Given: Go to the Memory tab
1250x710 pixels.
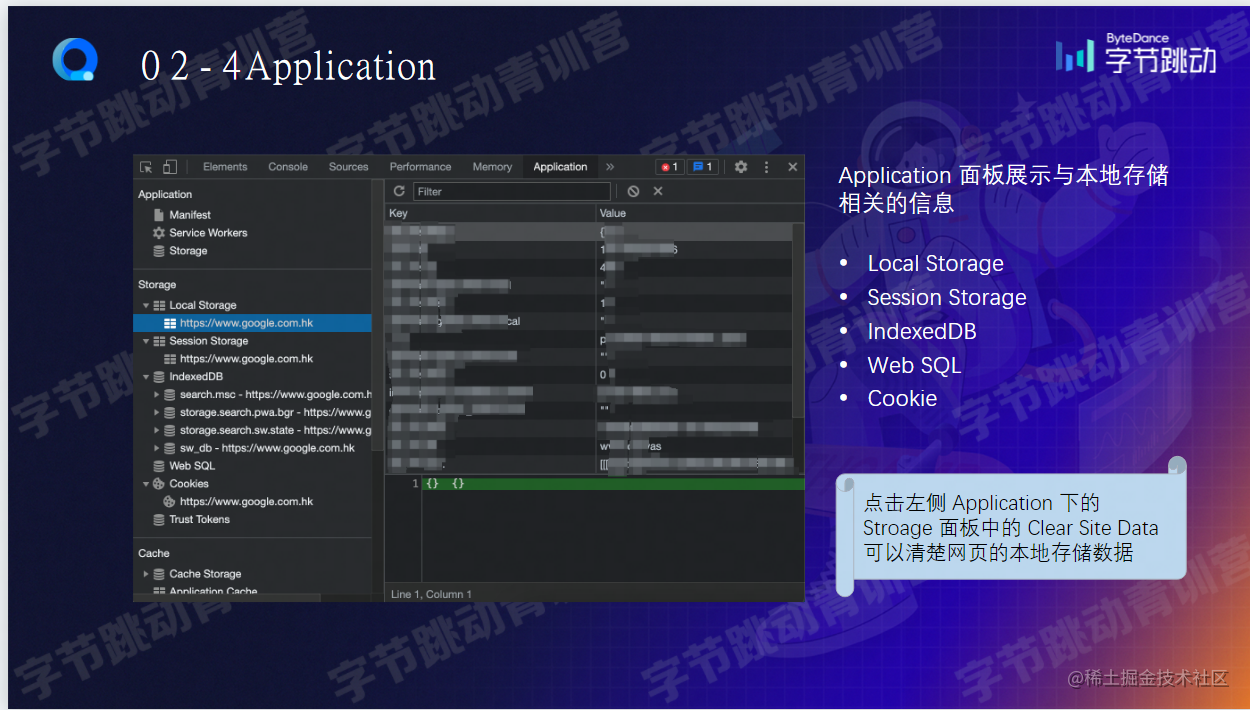Looking at the screenshot, I should click(x=492, y=167).
